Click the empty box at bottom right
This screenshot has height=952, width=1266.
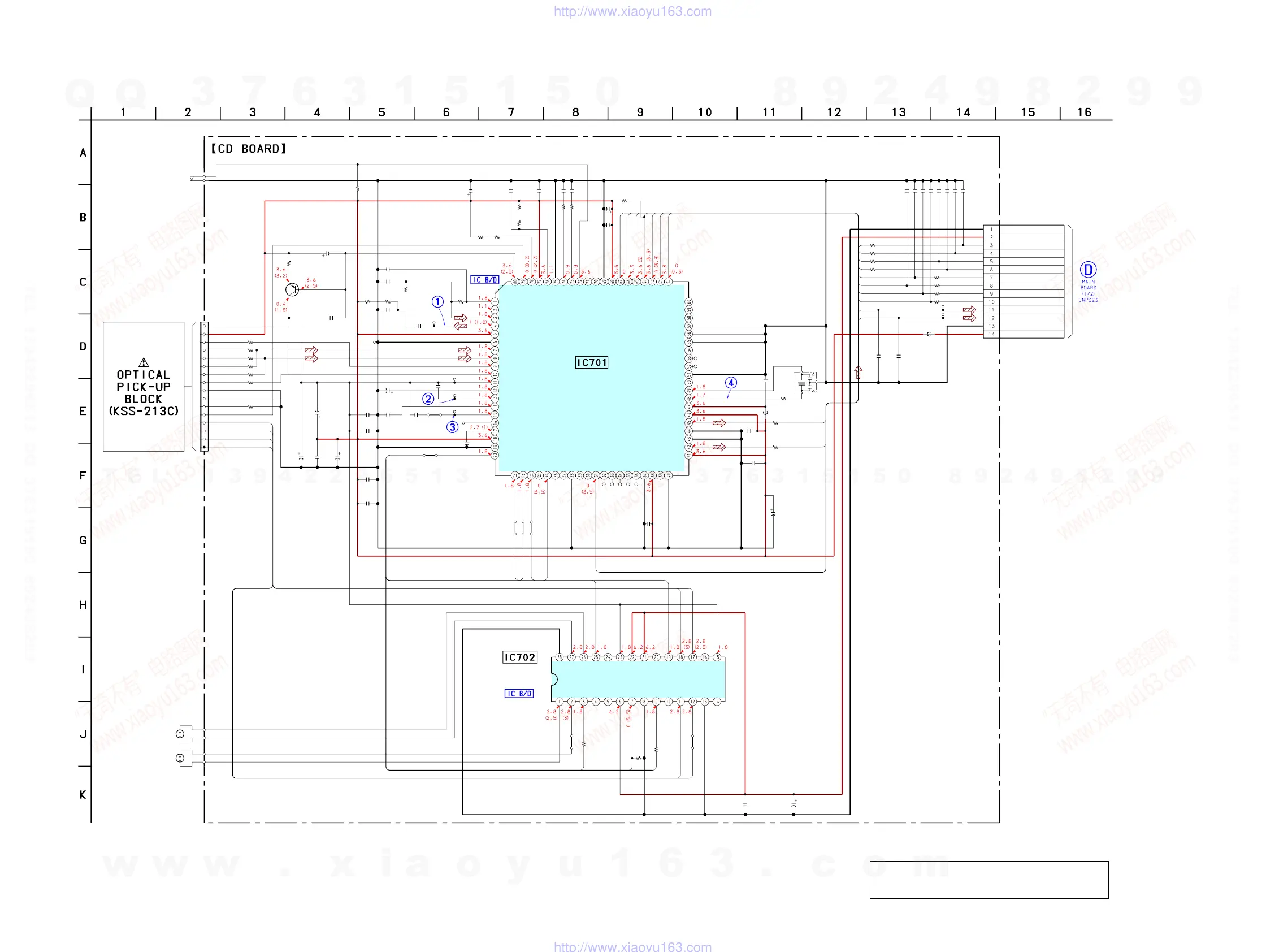click(x=988, y=879)
